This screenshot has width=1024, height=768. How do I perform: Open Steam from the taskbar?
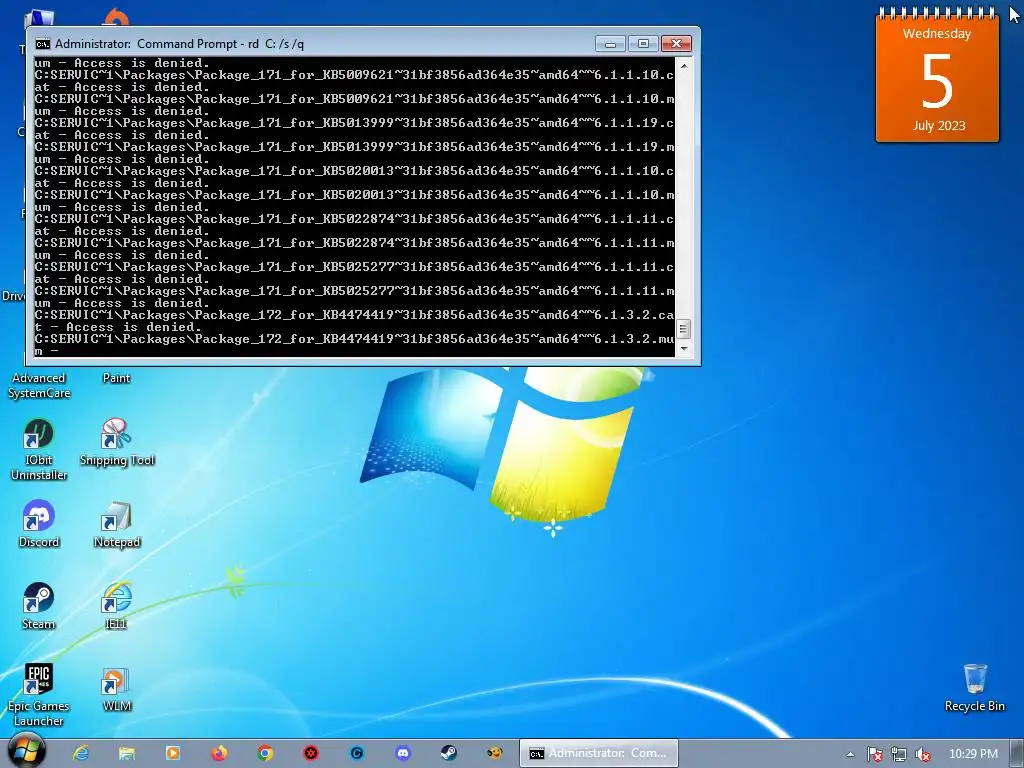(x=449, y=753)
